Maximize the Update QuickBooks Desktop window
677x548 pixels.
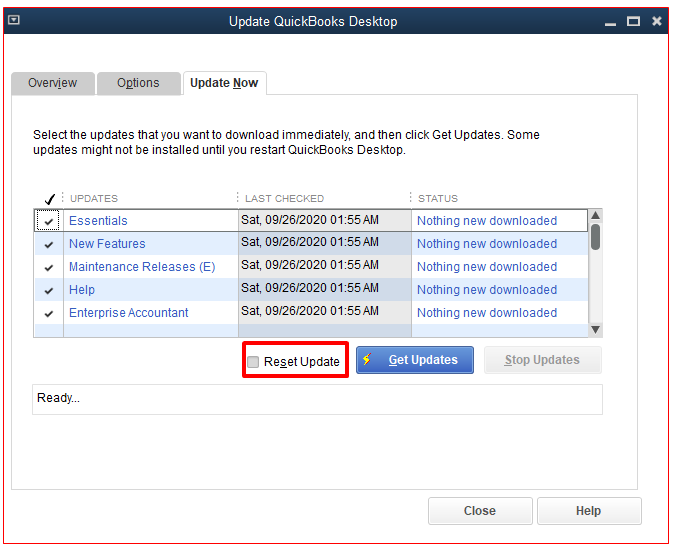click(x=633, y=21)
